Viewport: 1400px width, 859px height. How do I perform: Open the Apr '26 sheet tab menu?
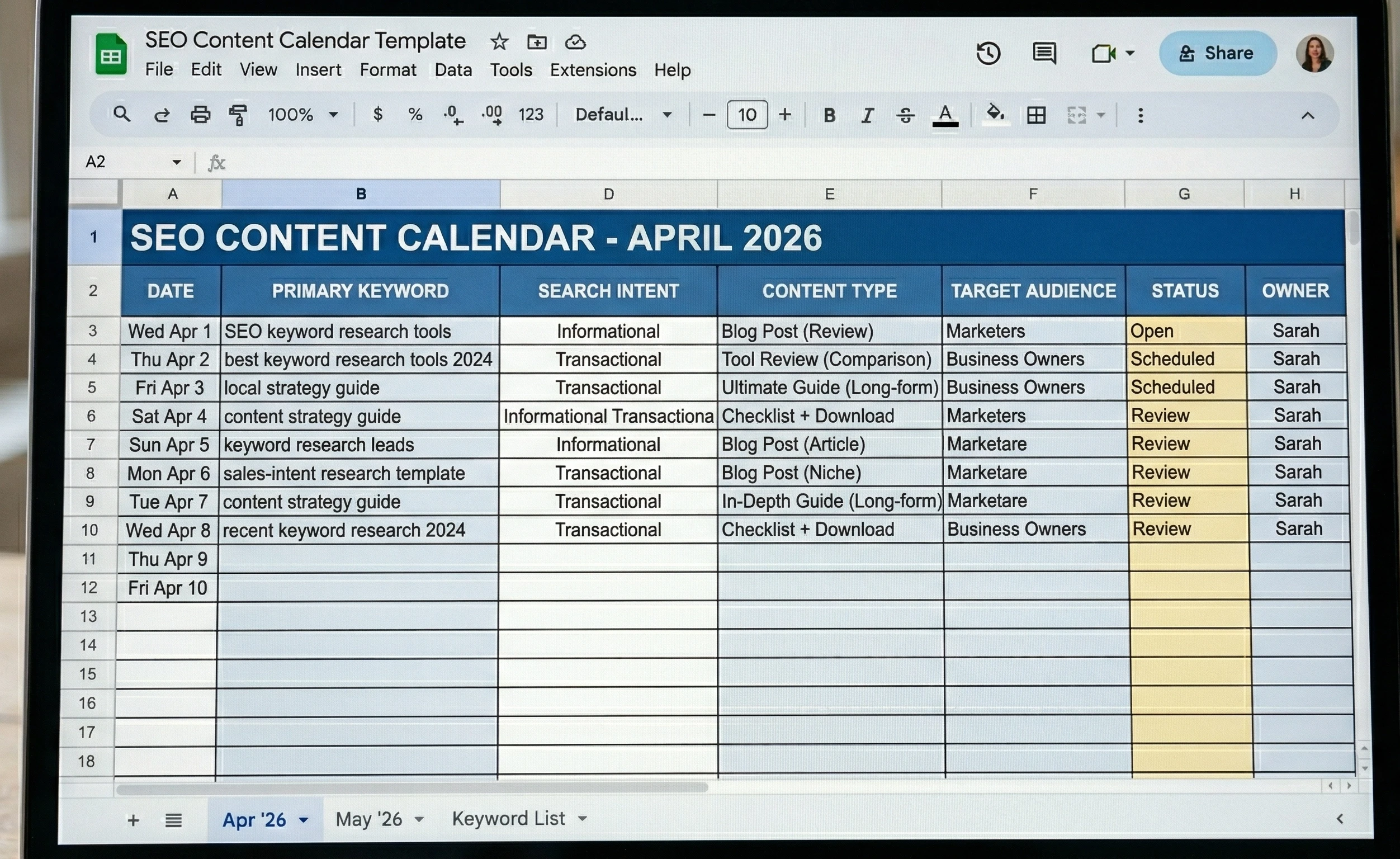(304, 819)
